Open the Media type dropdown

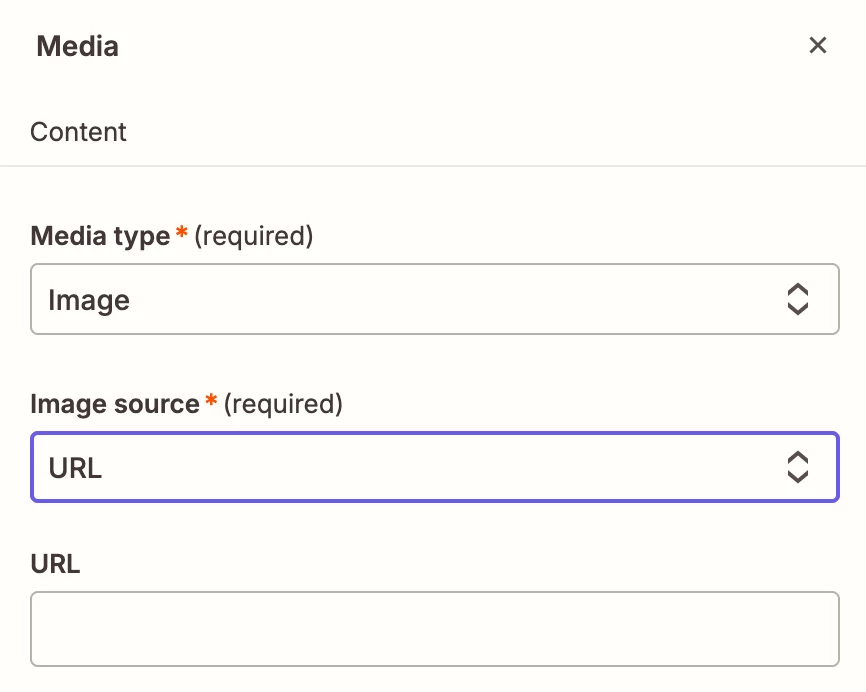pos(434,299)
